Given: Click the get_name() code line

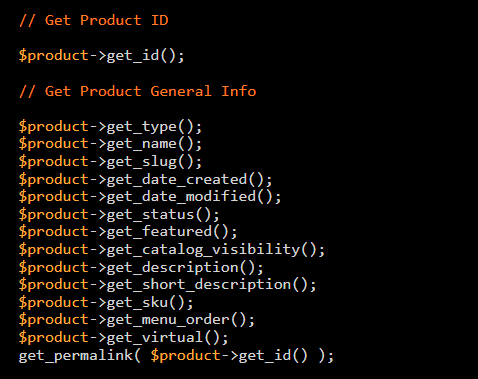Looking at the screenshot, I should click(110, 144).
